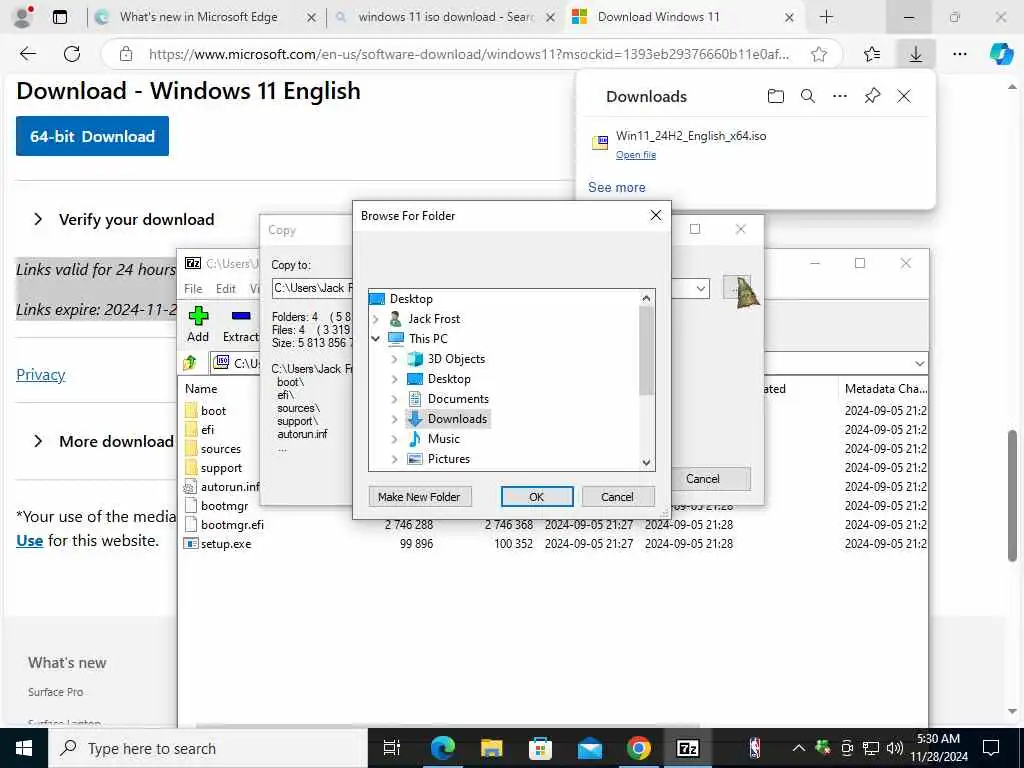Viewport: 1024px width, 768px height.
Task: Click the Edge downloads toolbar icon
Action: click(x=916, y=54)
